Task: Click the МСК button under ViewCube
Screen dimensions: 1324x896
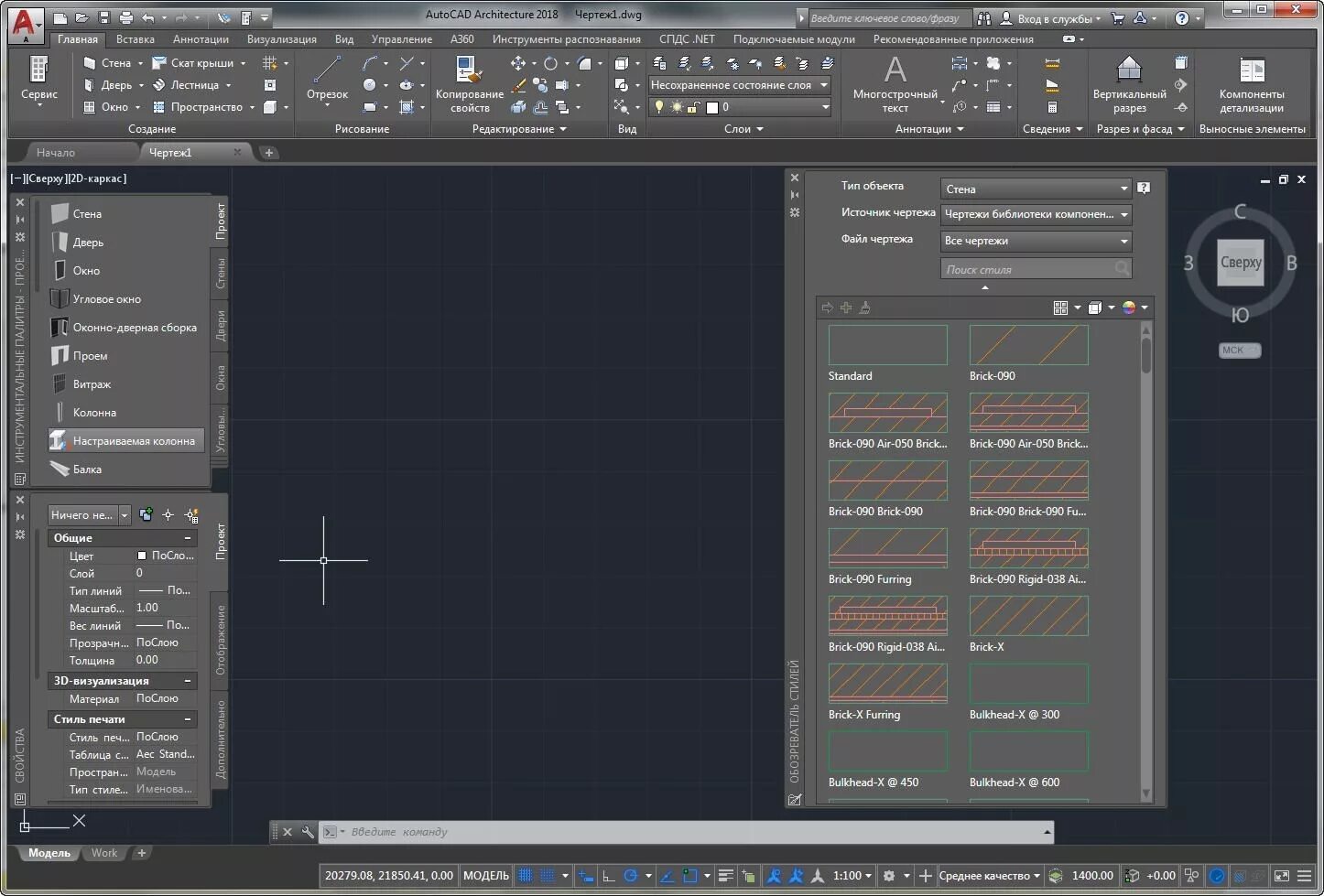Action: 1240,350
